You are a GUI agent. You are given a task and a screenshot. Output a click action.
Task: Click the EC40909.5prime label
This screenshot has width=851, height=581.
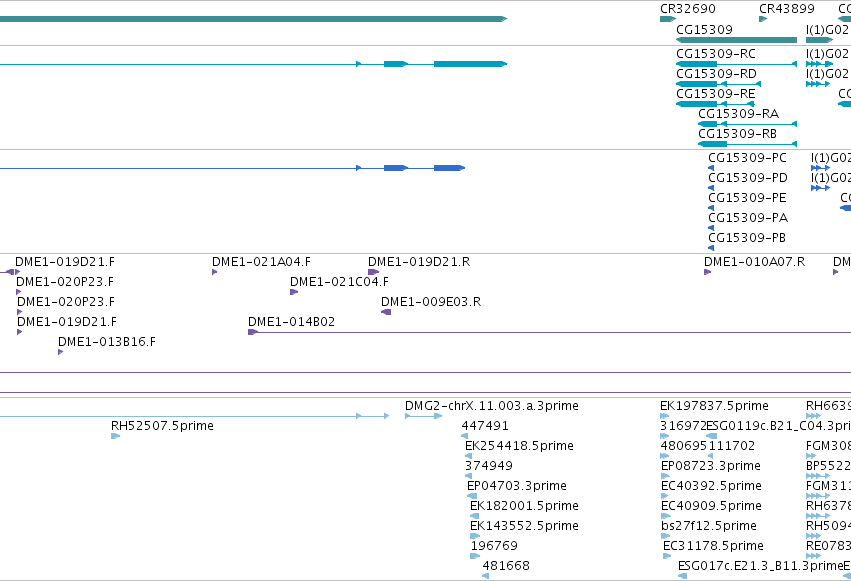point(711,506)
